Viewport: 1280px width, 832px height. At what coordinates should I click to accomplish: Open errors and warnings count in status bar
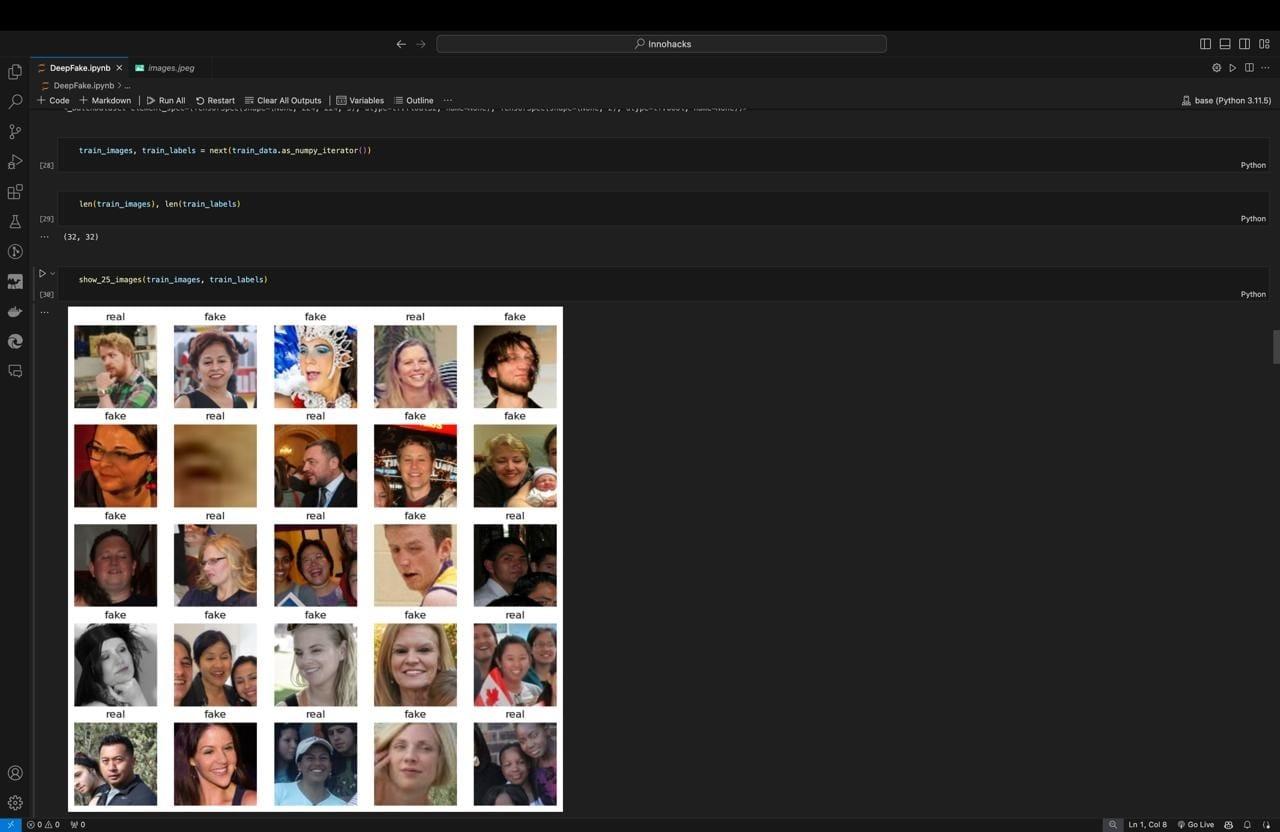(43, 825)
